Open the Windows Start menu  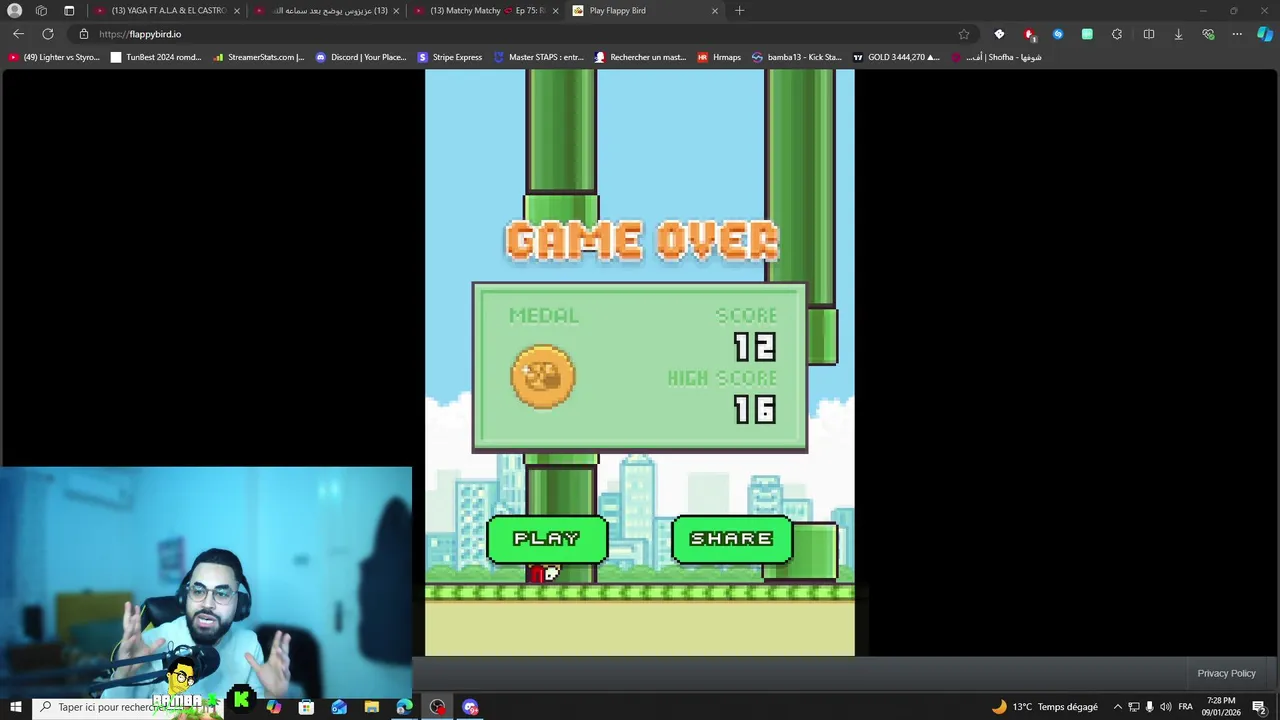coord(15,707)
